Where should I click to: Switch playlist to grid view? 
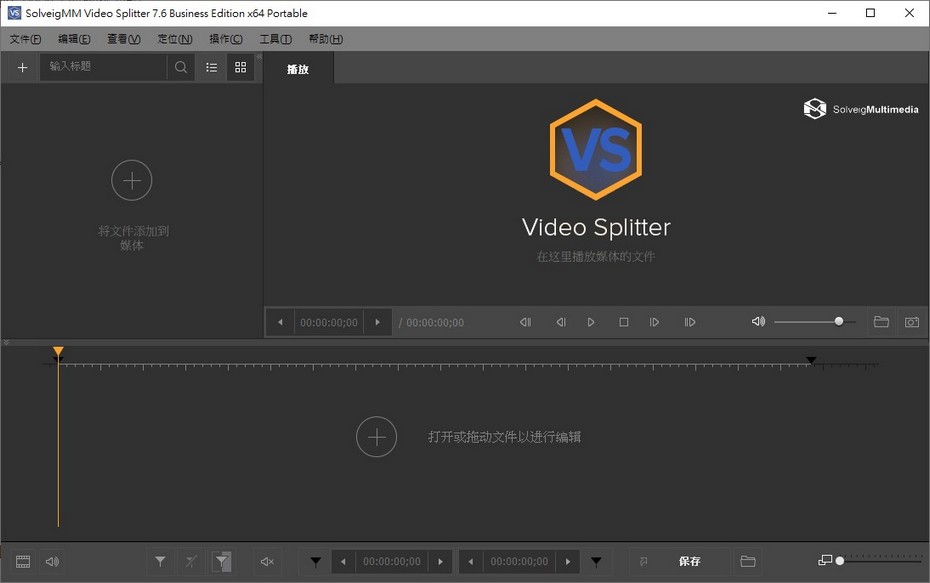coord(240,67)
